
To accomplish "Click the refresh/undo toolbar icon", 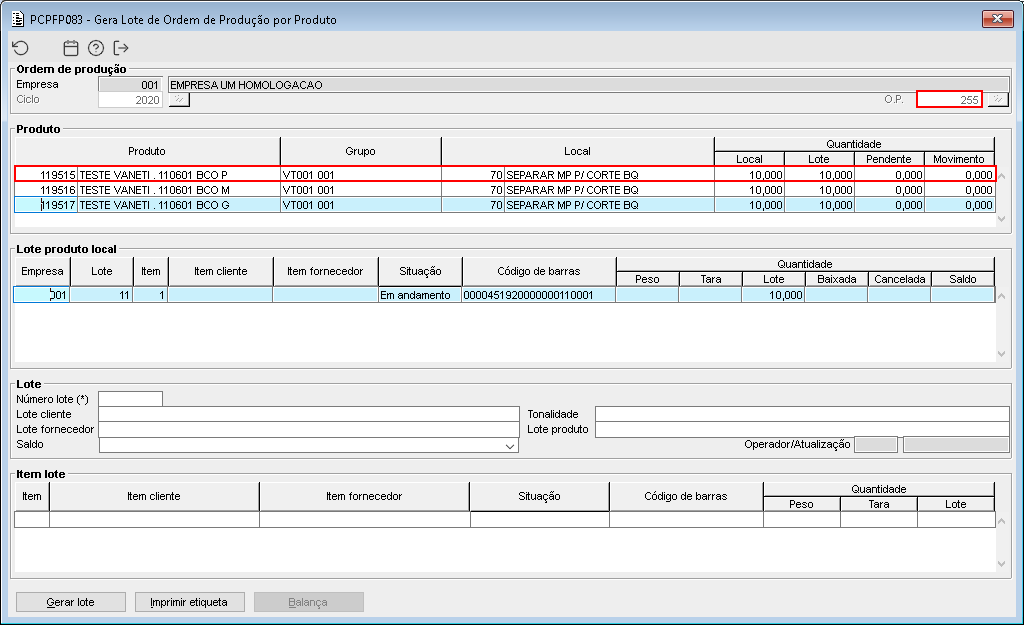I will pos(21,48).
